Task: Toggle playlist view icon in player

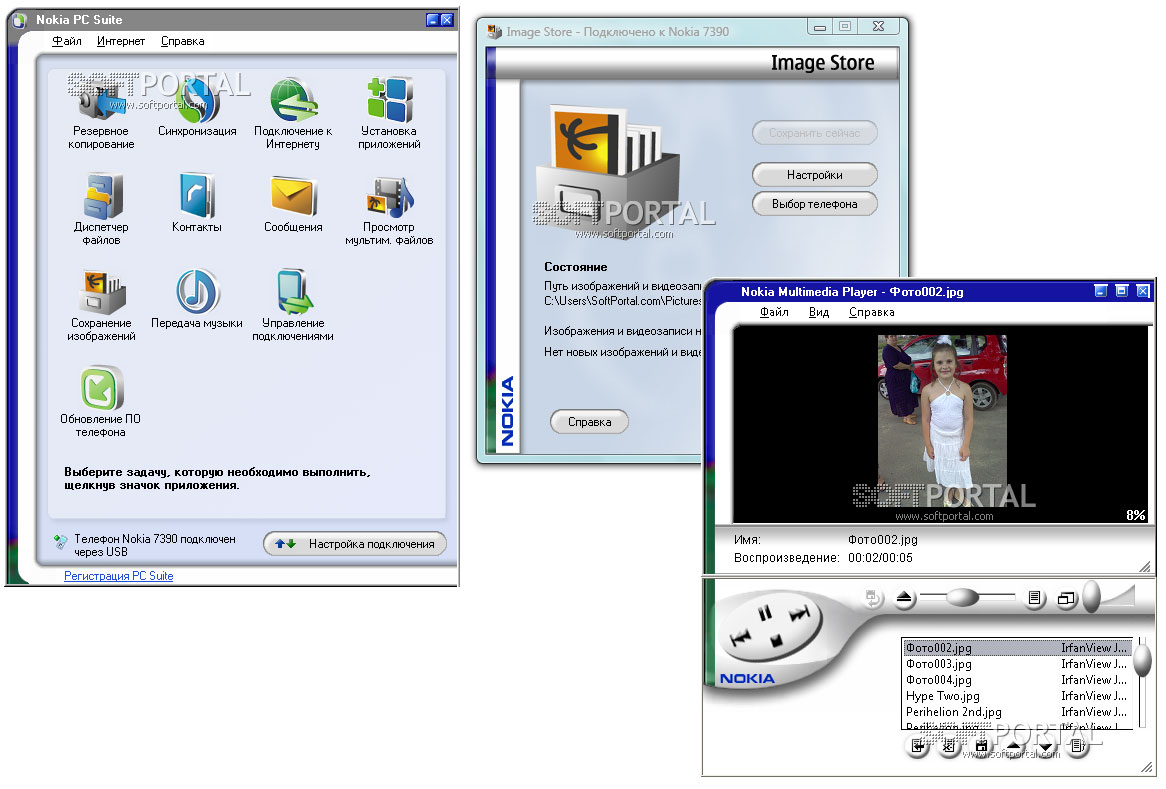Action: 1034,598
